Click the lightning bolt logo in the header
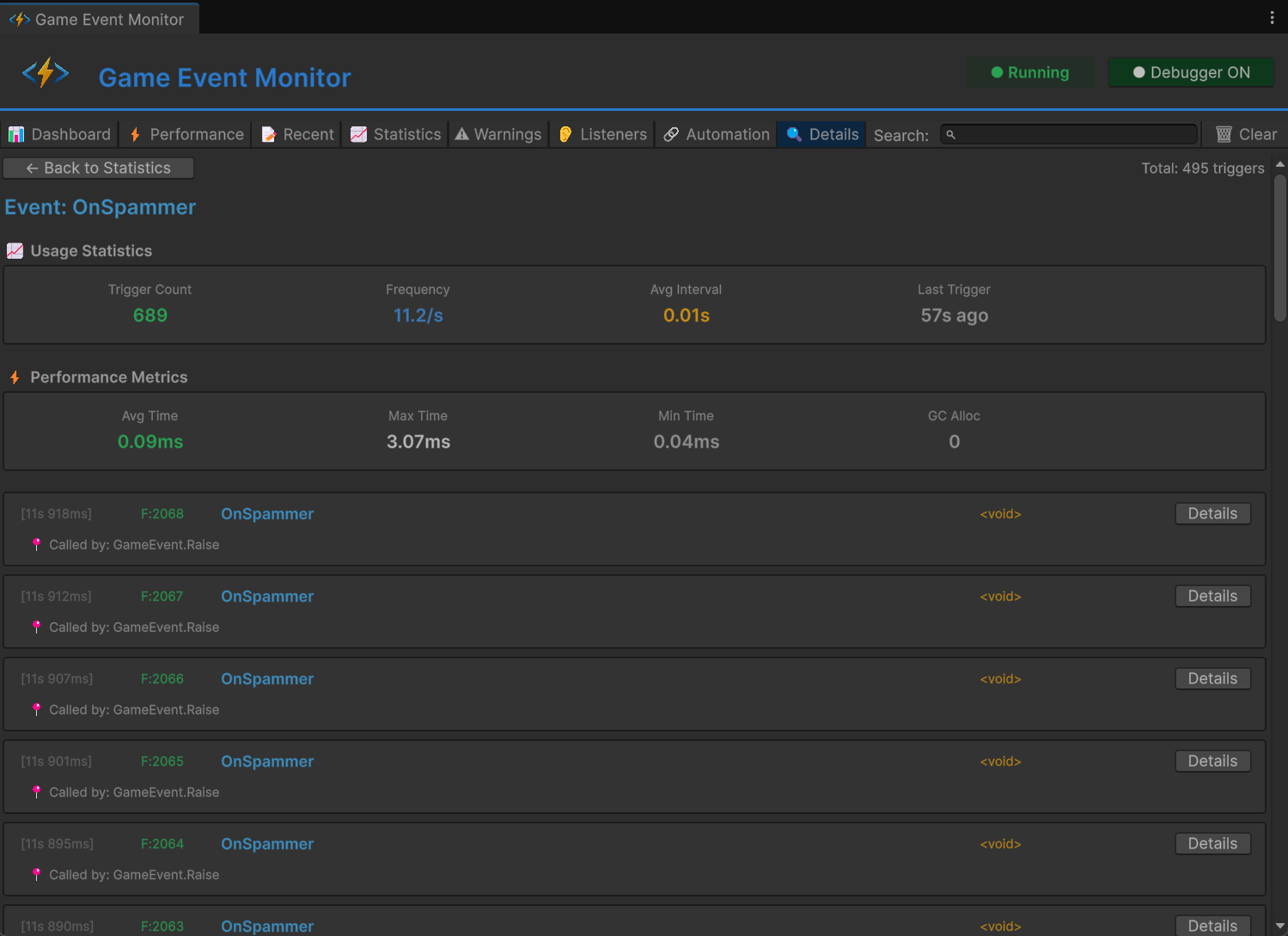The image size is (1288, 936). click(x=46, y=72)
